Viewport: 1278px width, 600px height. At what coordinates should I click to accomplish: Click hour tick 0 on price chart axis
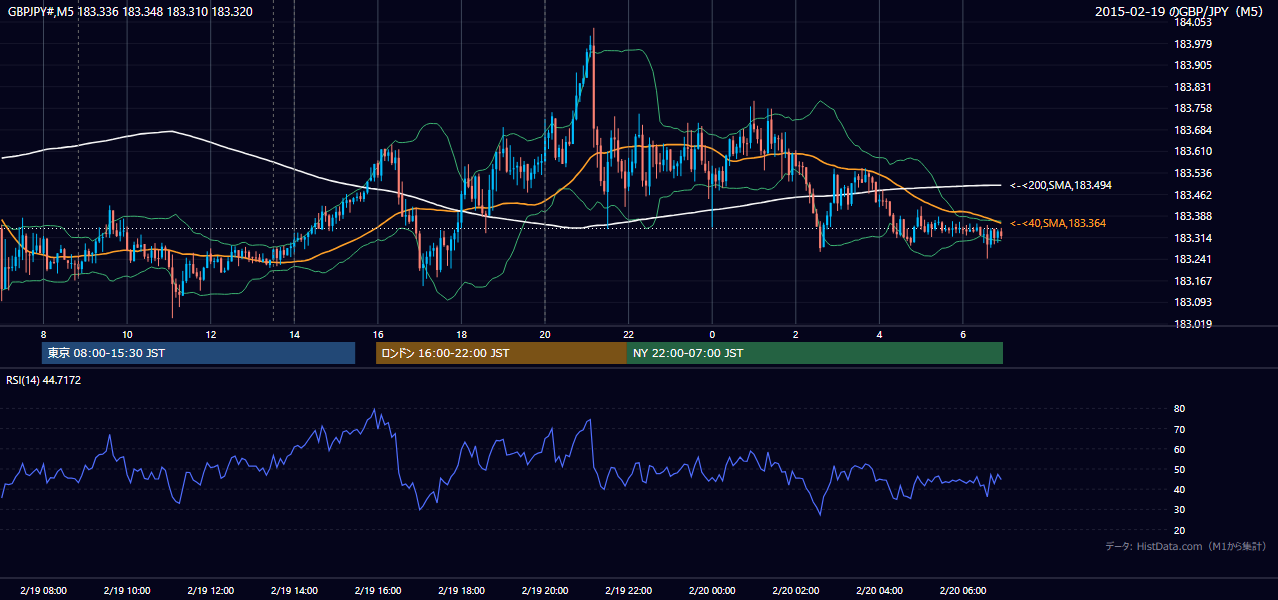point(712,333)
